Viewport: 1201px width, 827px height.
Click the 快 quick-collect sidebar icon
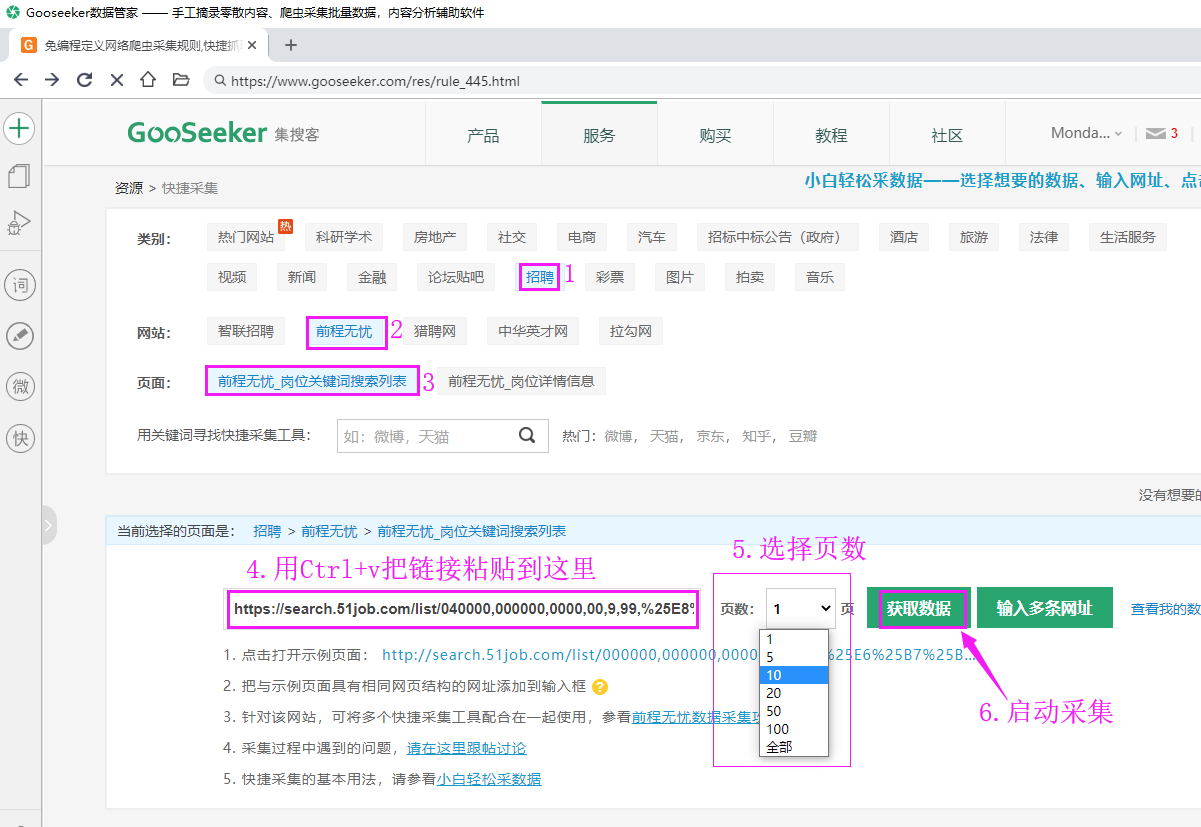pyautogui.click(x=20, y=437)
